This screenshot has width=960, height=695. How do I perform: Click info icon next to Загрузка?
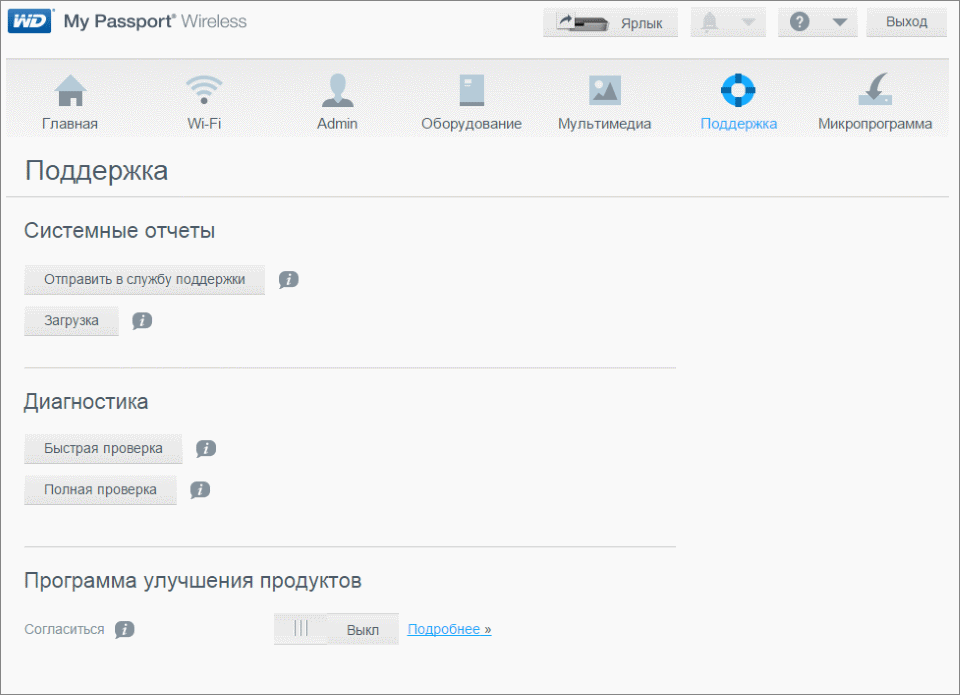tap(142, 321)
